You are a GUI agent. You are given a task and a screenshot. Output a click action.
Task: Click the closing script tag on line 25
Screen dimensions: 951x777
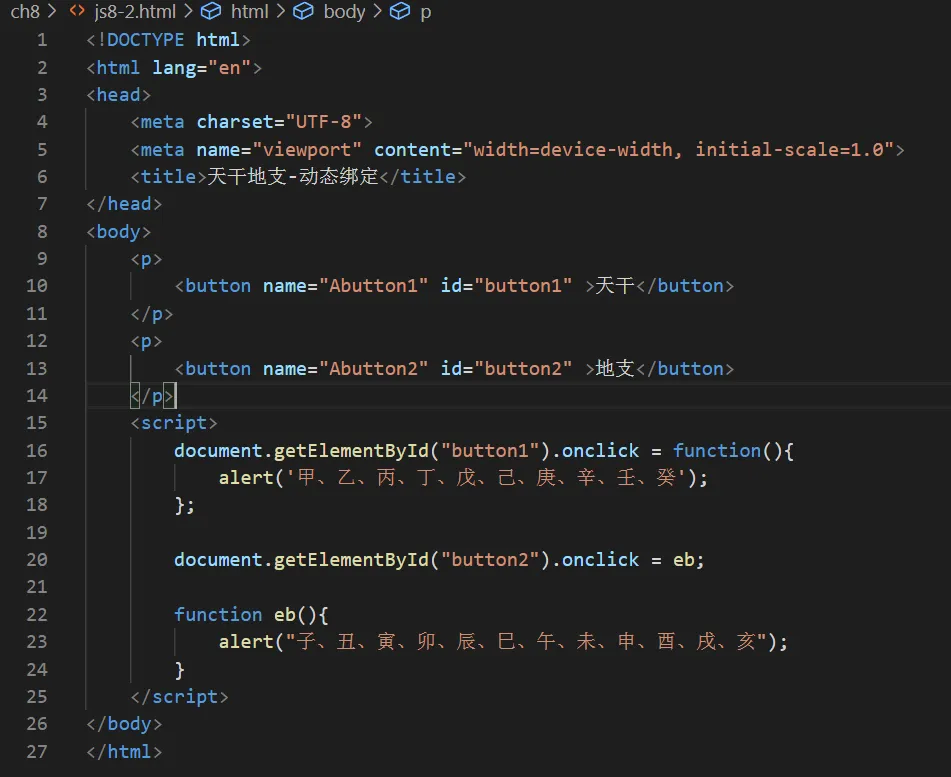point(180,696)
